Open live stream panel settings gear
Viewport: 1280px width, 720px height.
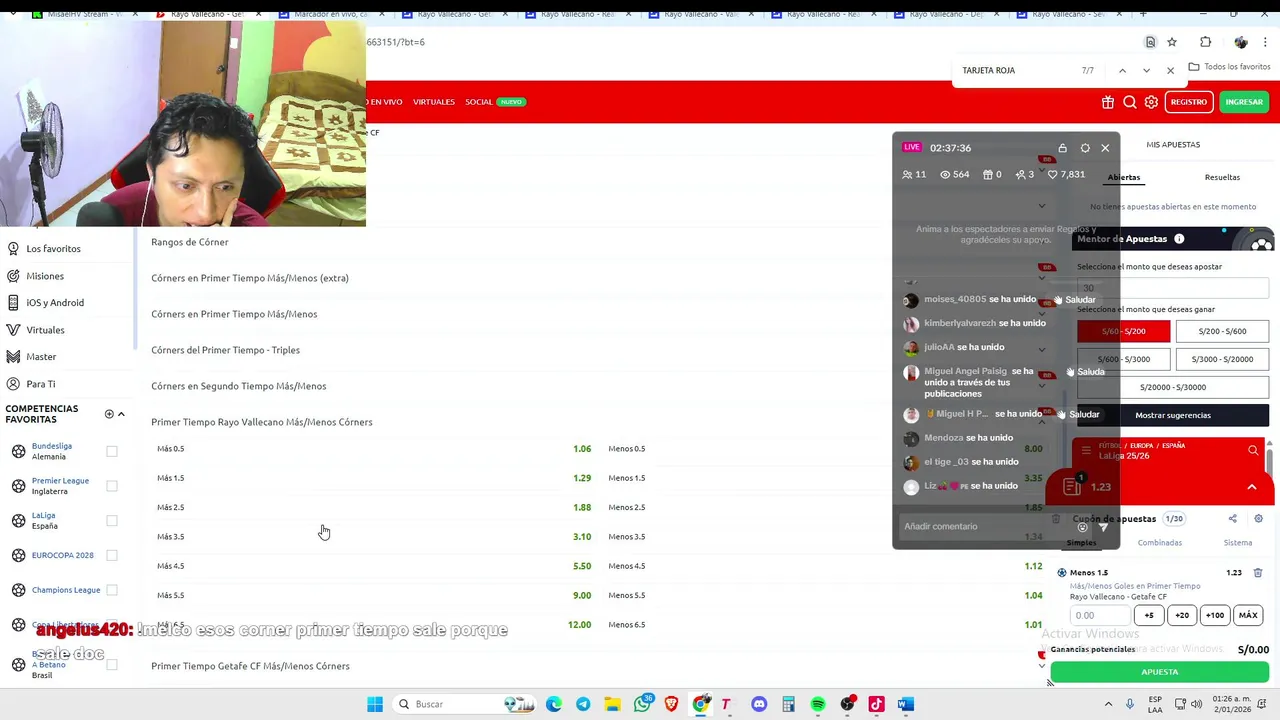pos(1085,148)
